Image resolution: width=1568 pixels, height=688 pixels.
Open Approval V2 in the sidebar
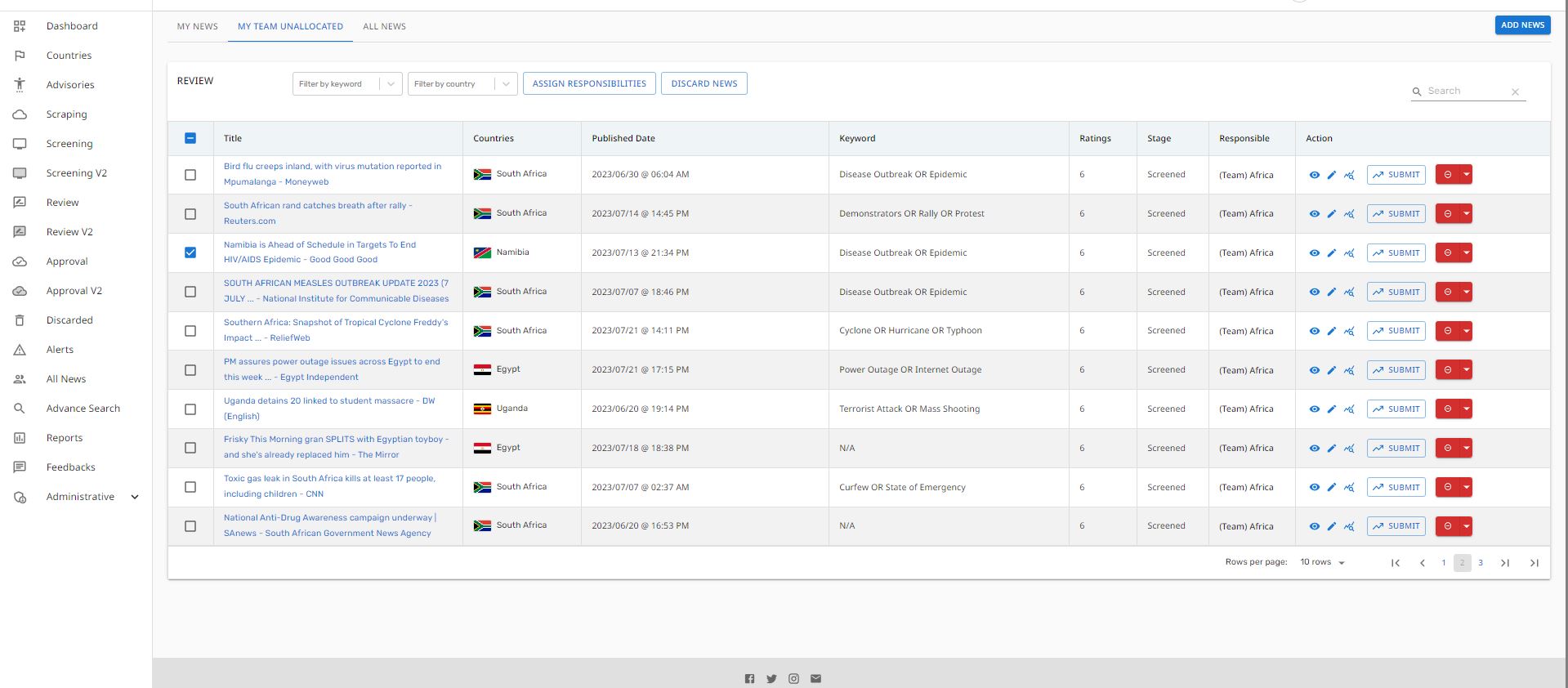tap(74, 291)
